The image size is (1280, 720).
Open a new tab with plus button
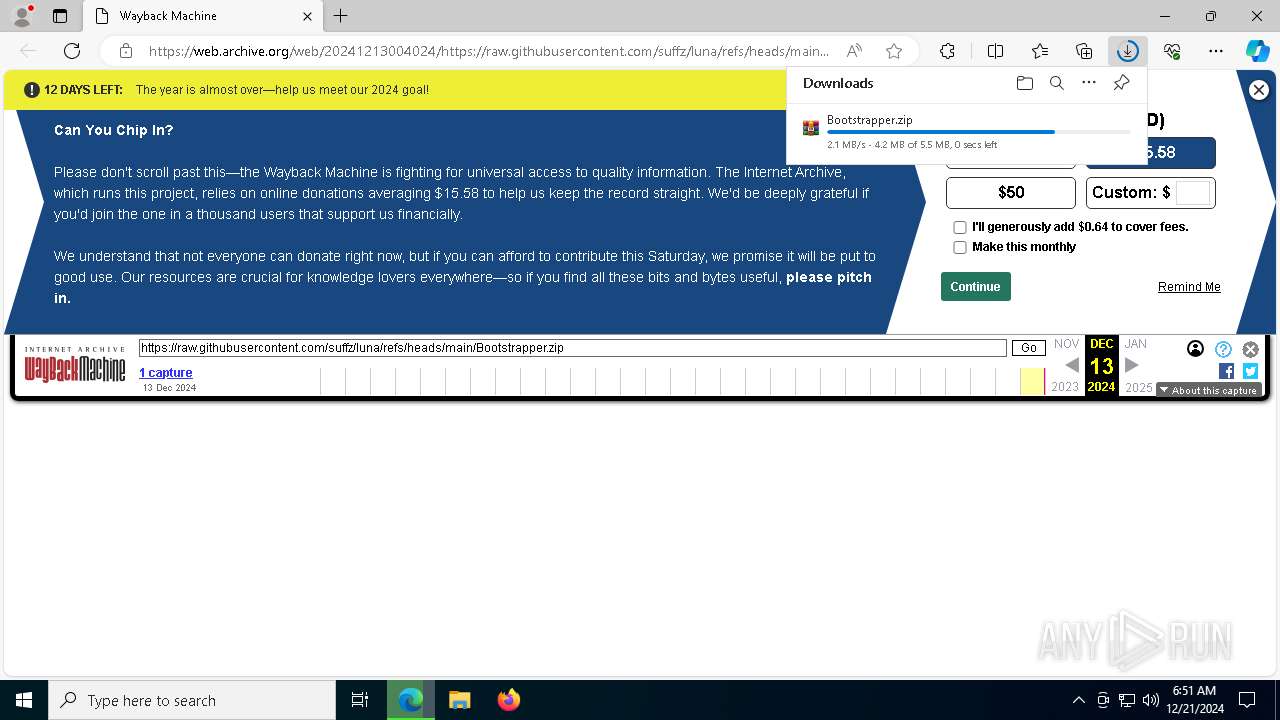click(x=340, y=16)
